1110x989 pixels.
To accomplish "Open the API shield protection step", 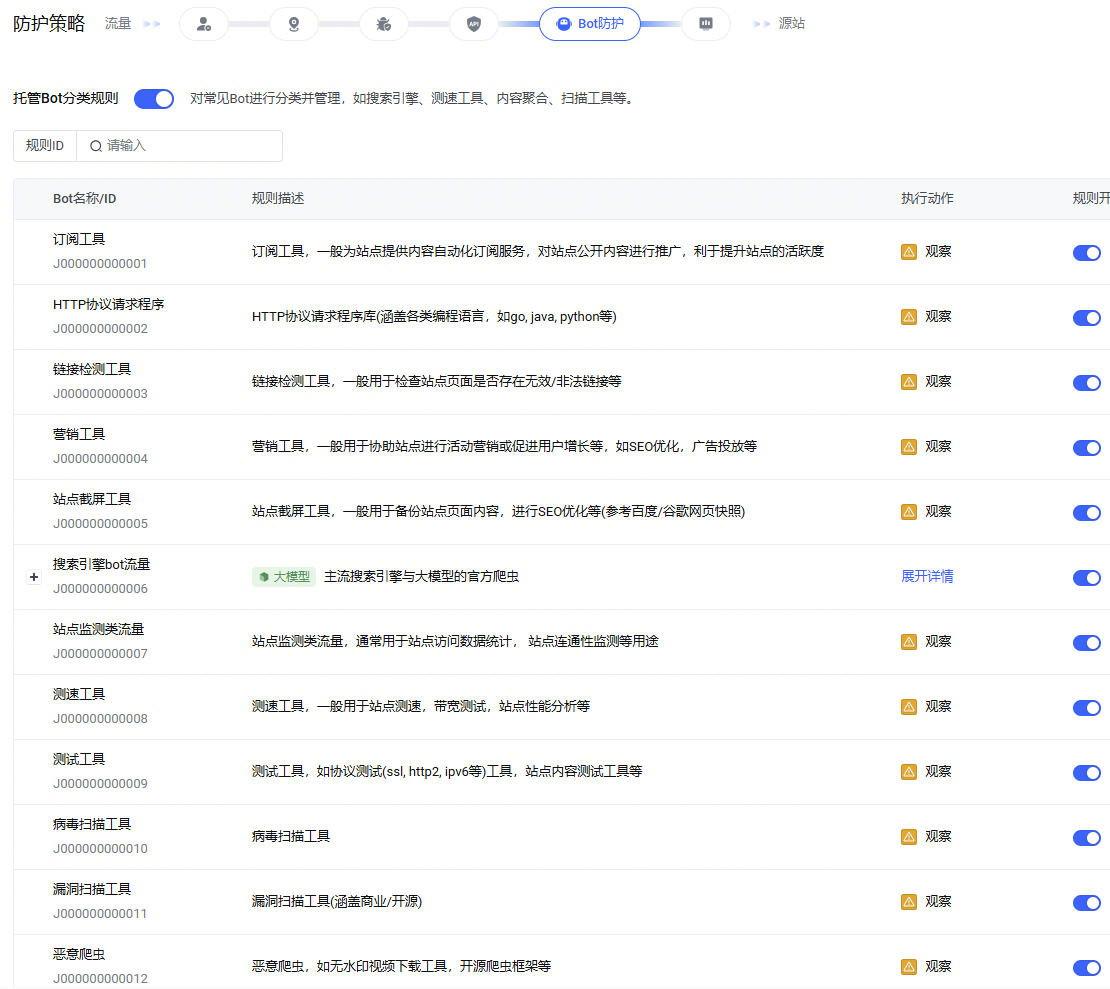I will click(x=474, y=24).
